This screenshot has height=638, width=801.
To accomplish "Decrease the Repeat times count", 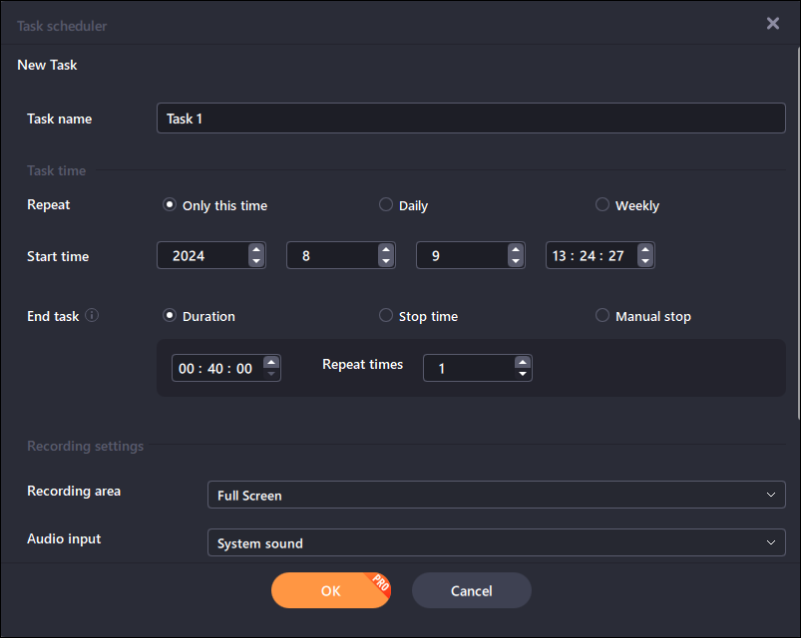I will pos(522,375).
